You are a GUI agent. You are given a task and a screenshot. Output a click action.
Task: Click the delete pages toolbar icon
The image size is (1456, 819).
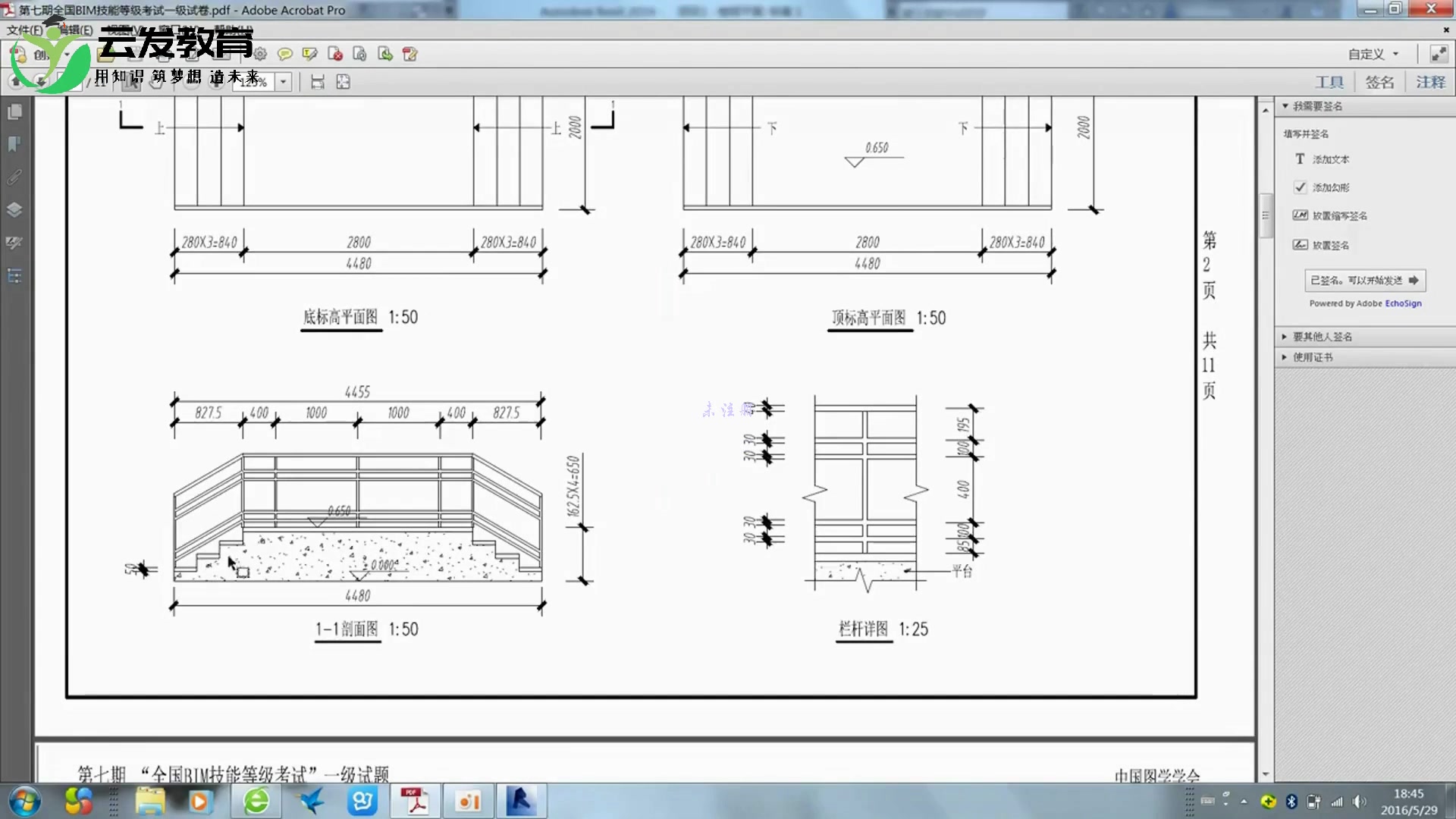point(335,54)
